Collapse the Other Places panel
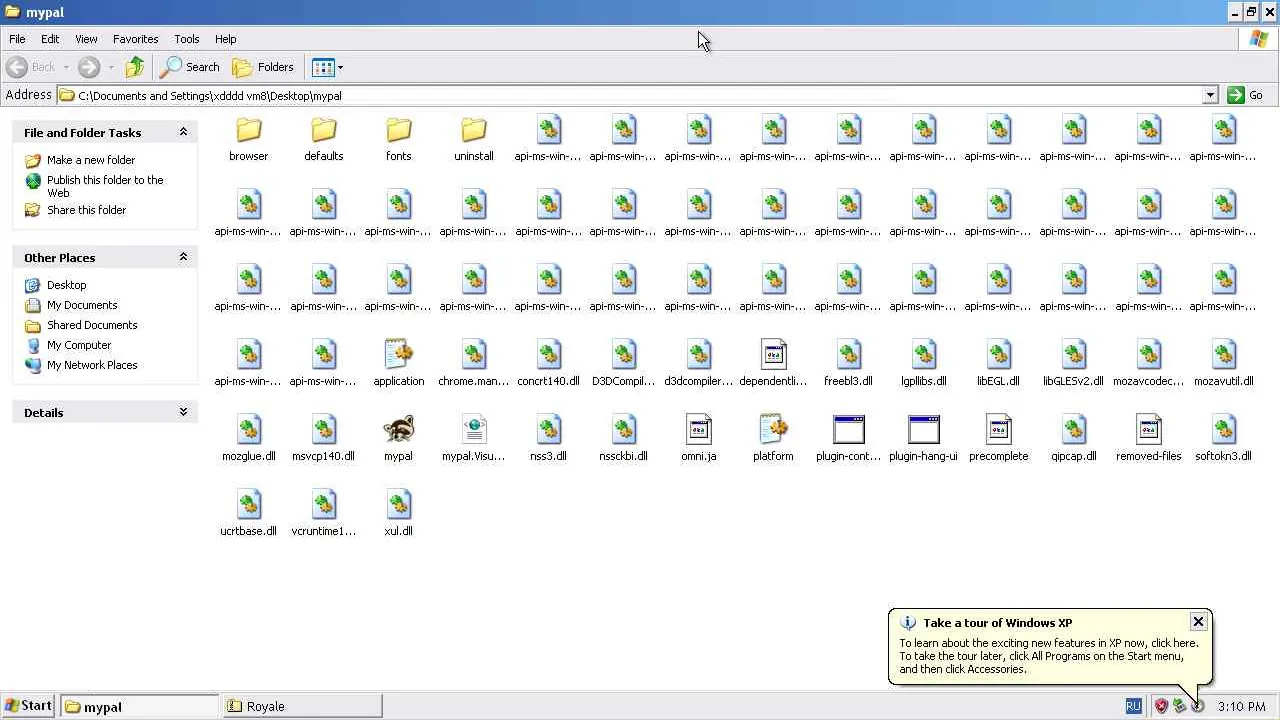 tap(183, 257)
